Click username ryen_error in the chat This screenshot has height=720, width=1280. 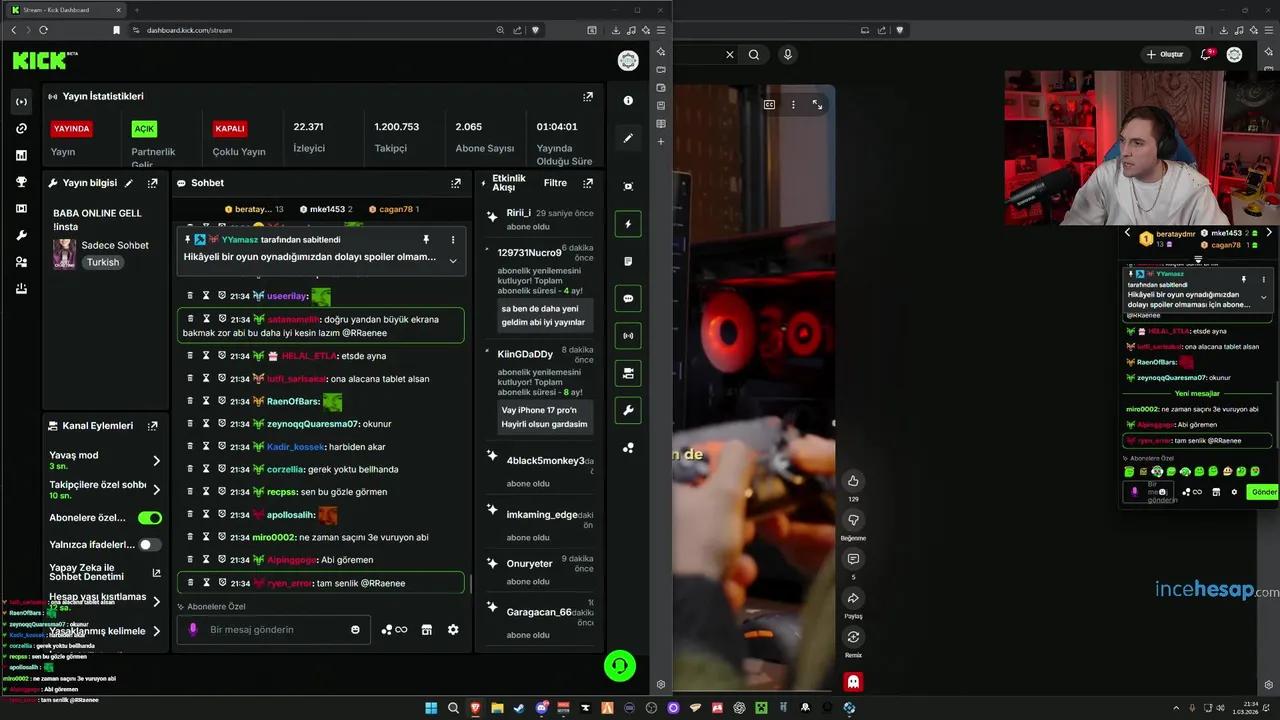pos(289,583)
